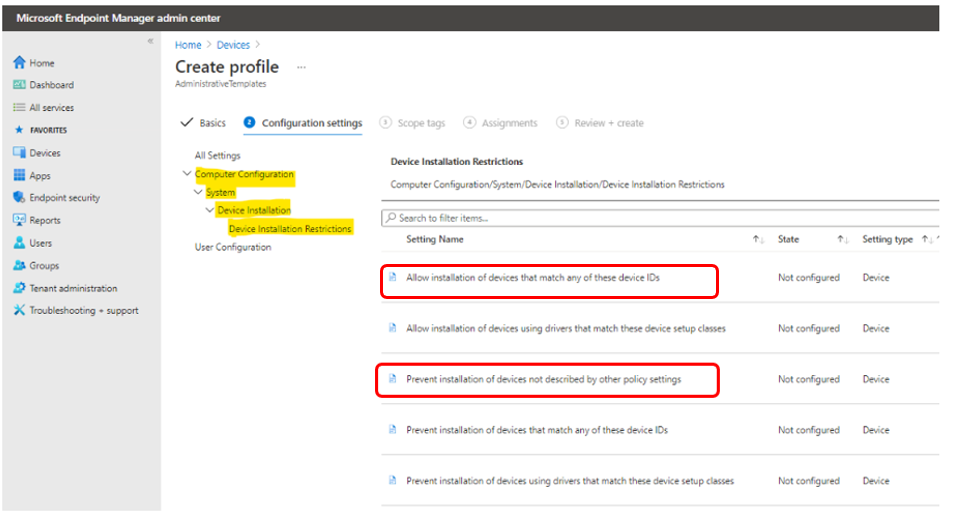Click the State column header text
Viewport: 975px width, 518px height.
coord(788,239)
